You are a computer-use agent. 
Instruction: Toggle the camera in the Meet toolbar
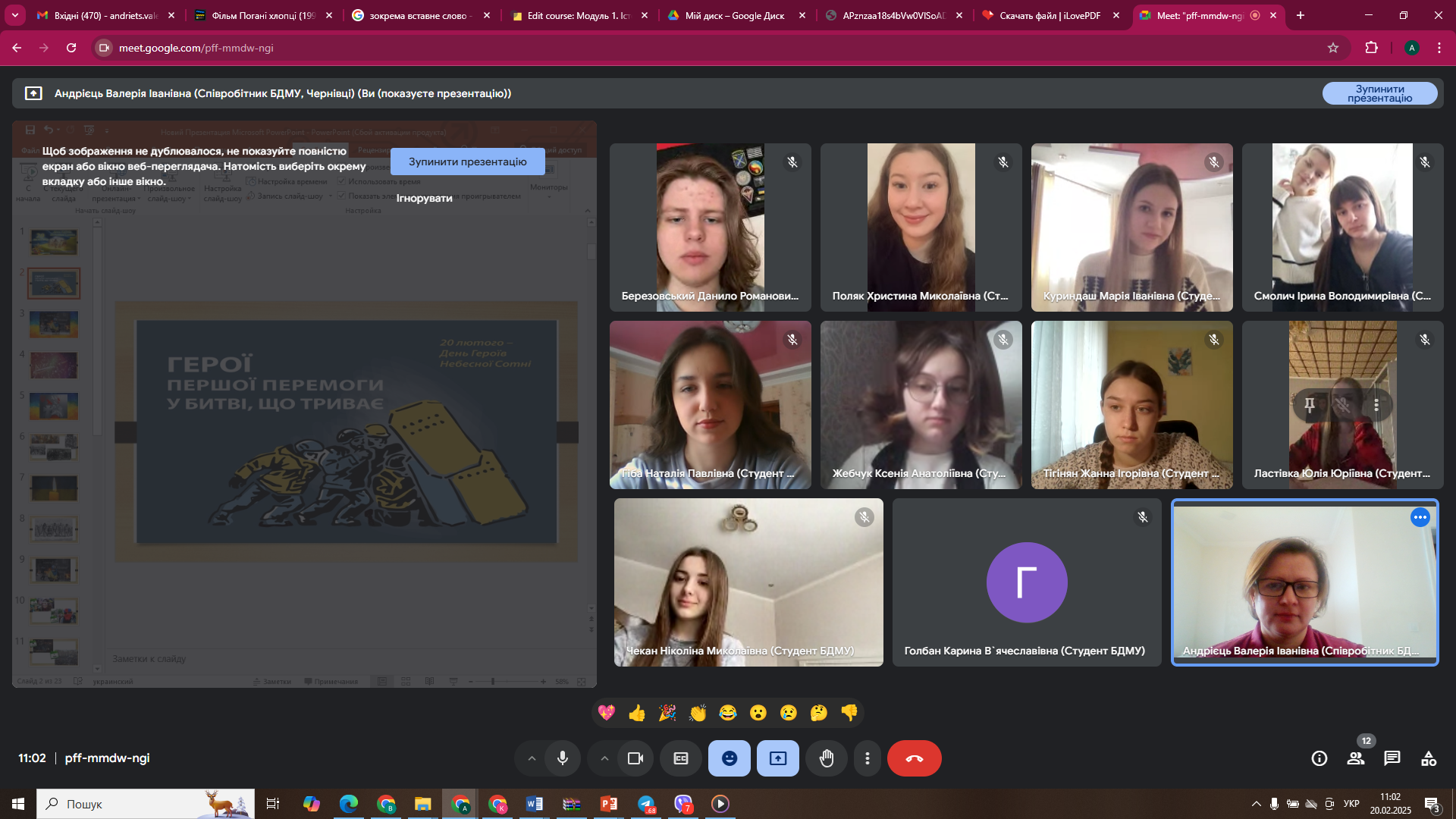[635, 758]
